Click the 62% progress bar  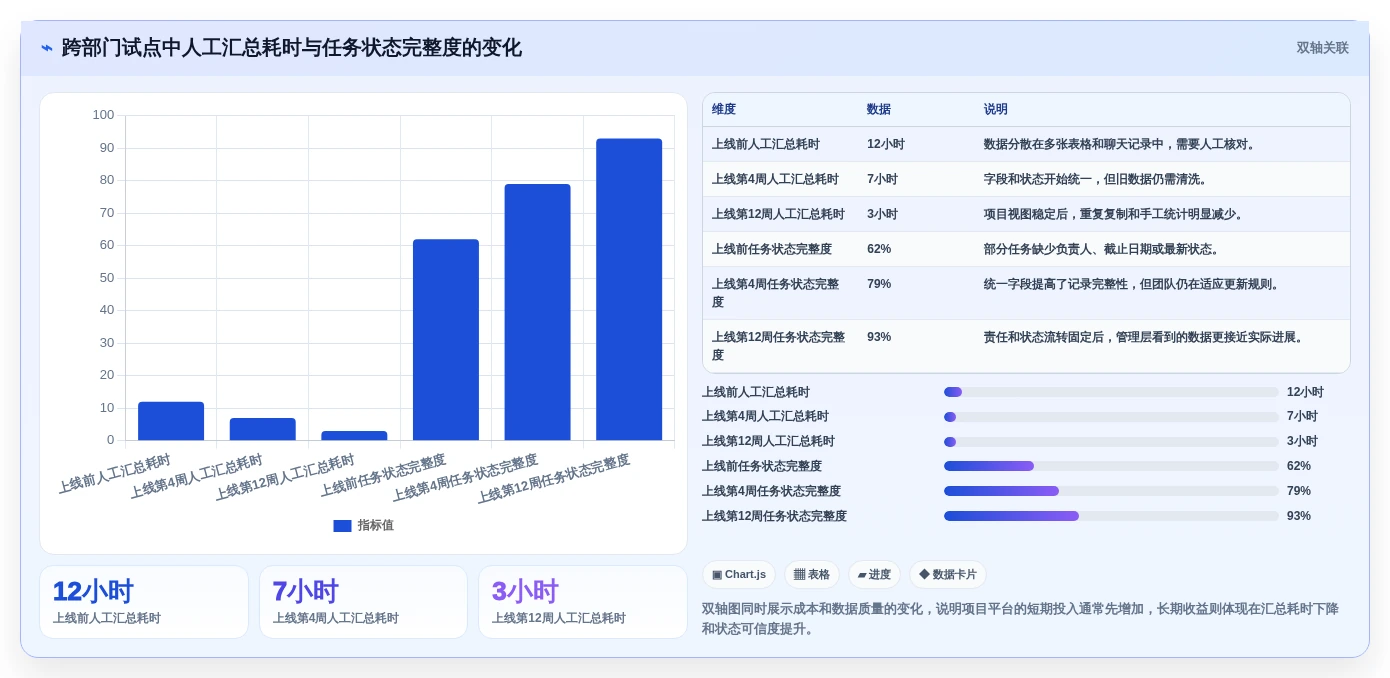[1111, 466]
